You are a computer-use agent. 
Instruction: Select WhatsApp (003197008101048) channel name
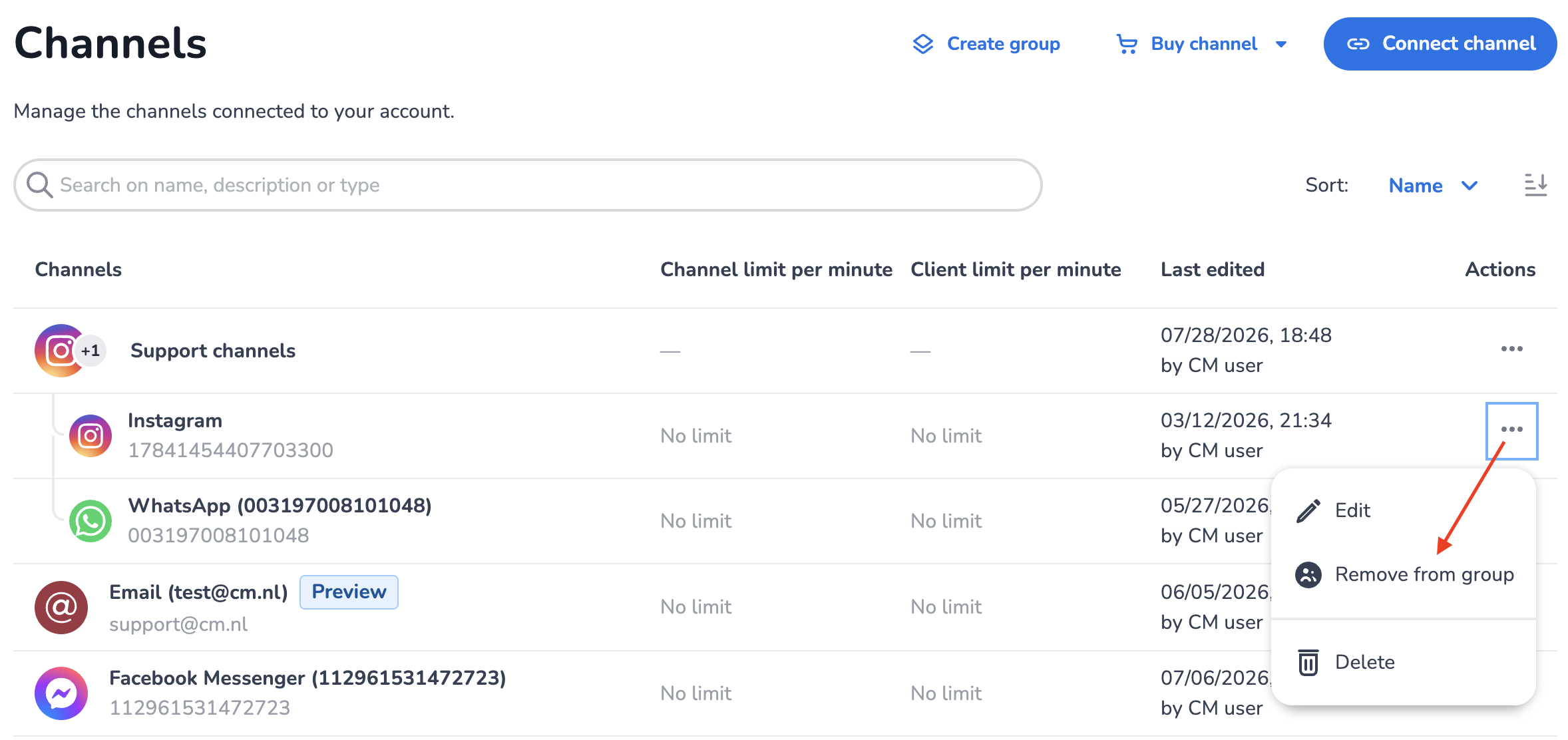tap(280, 506)
